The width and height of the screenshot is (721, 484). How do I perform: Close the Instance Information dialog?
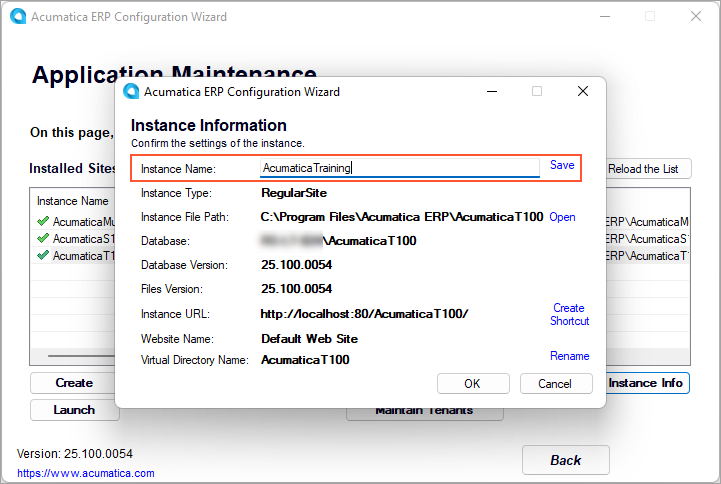tap(582, 91)
